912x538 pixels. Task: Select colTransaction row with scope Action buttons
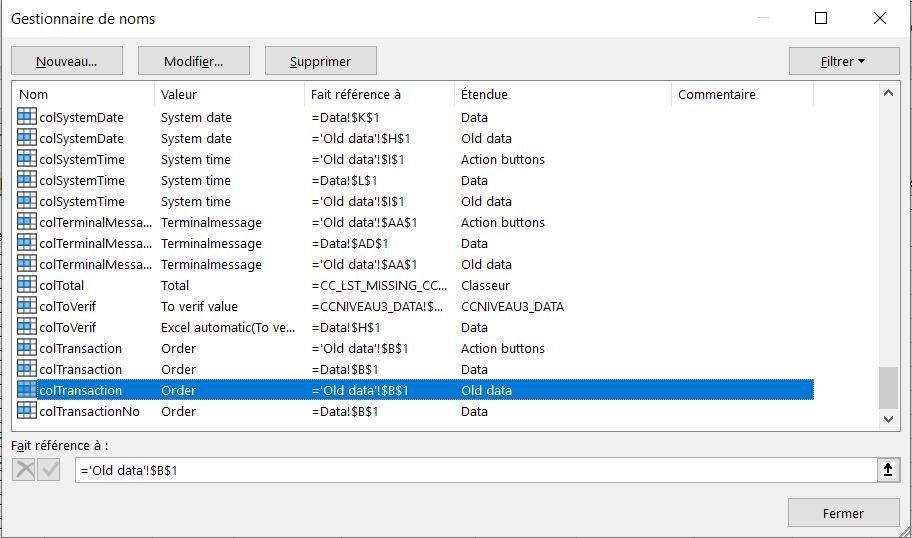(x=415, y=348)
